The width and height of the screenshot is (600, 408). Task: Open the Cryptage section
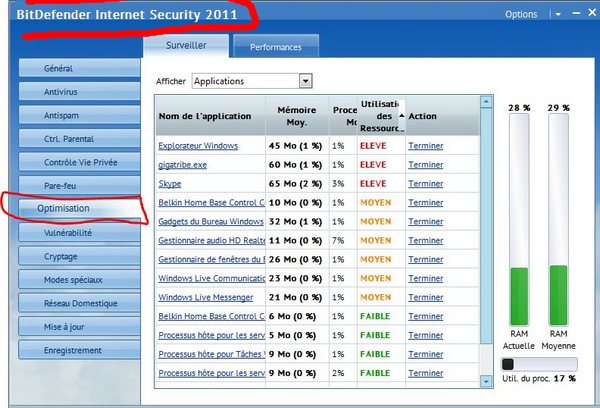[80, 256]
